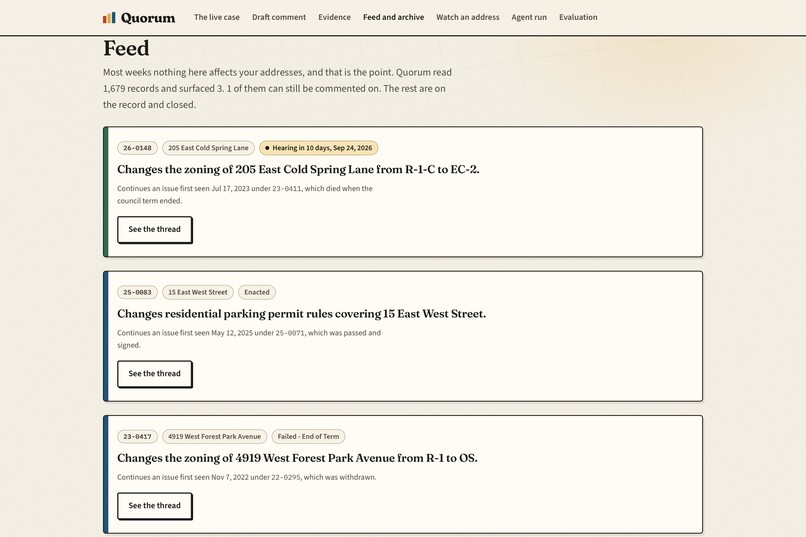Go to The live case page
Viewport: 806px width, 537px height.
pyautogui.click(x=216, y=17)
